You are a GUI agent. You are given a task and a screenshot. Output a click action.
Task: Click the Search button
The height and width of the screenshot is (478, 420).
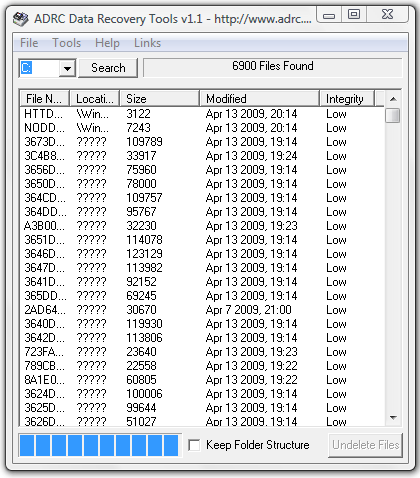(108, 68)
